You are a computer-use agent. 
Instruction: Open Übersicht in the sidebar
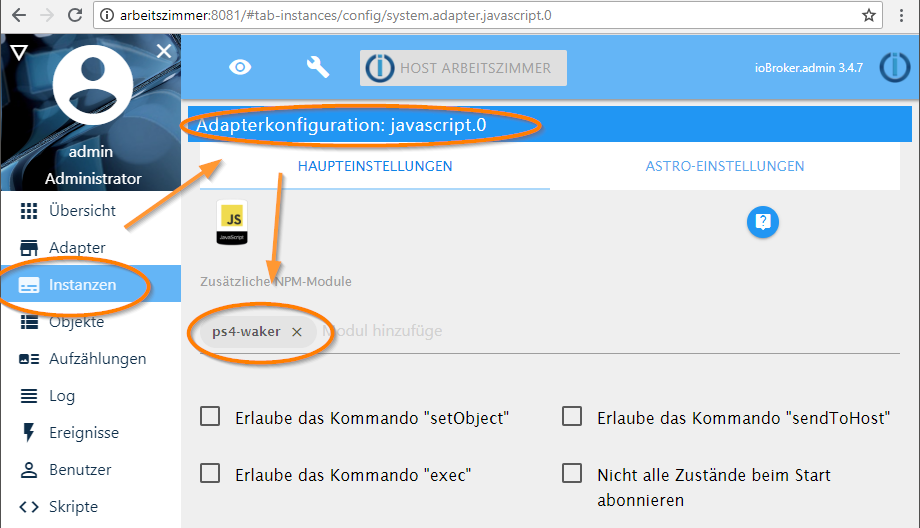(91, 211)
